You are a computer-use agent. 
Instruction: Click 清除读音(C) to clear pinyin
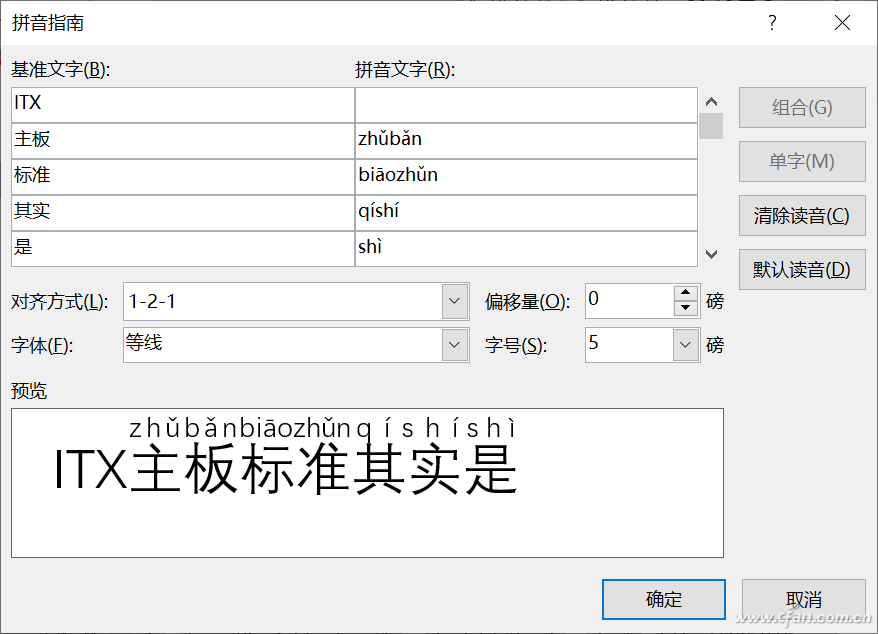click(802, 215)
